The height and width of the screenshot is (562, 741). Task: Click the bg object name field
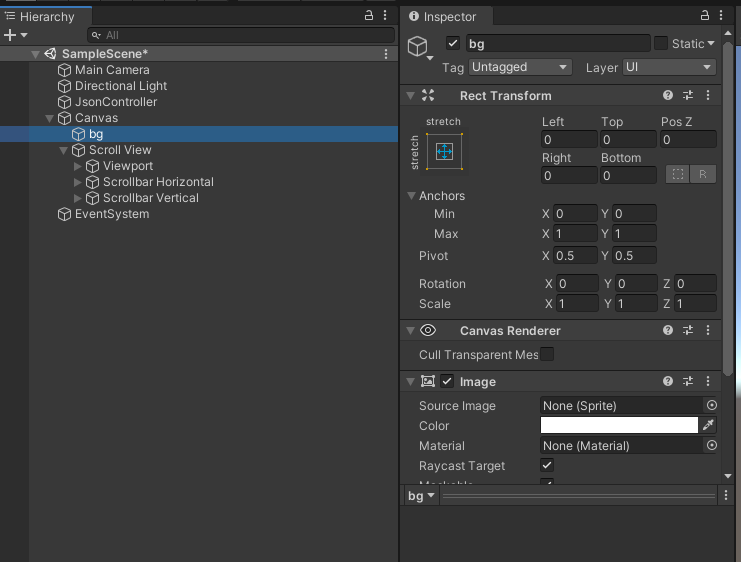(558, 43)
